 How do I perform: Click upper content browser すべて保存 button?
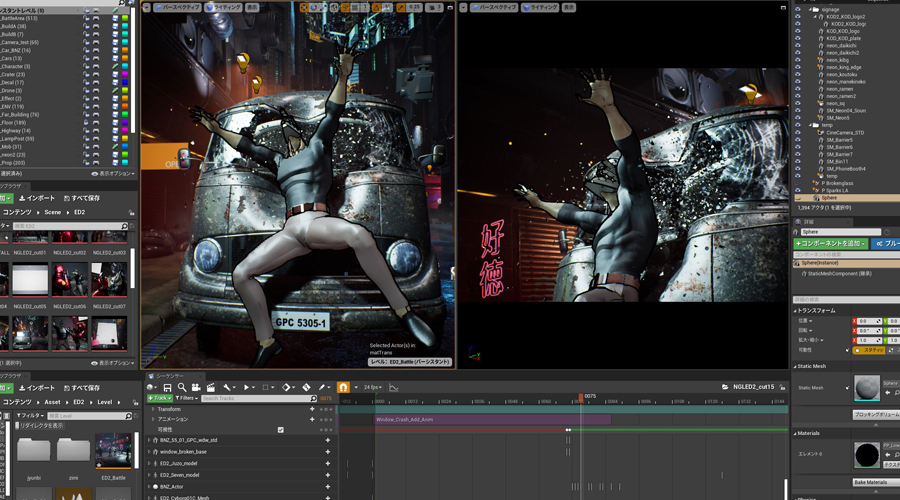pyautogui.click(x=82, y=198)
